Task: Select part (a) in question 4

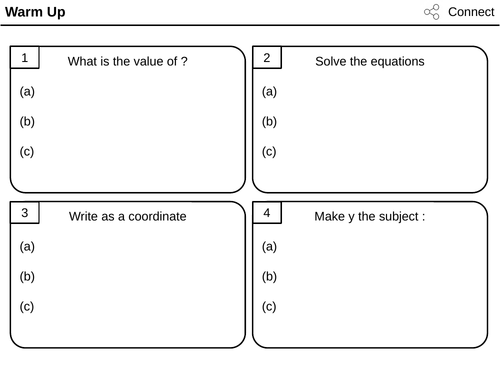Action: 269,247
